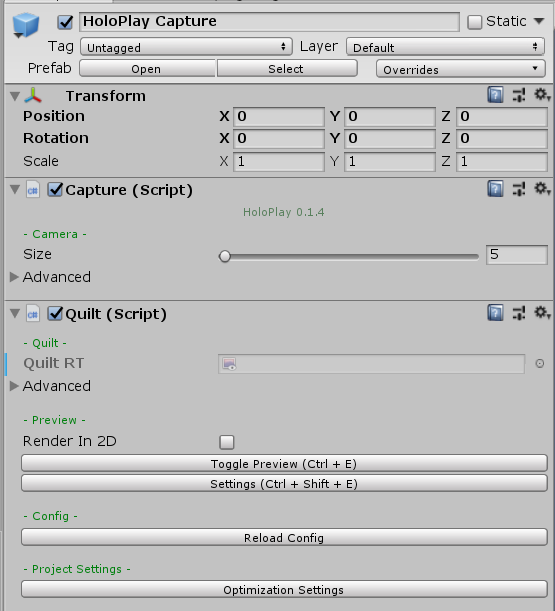This screenshot has height=611, width=555.
Task: Click the Scale label
Action: point(41,161)
